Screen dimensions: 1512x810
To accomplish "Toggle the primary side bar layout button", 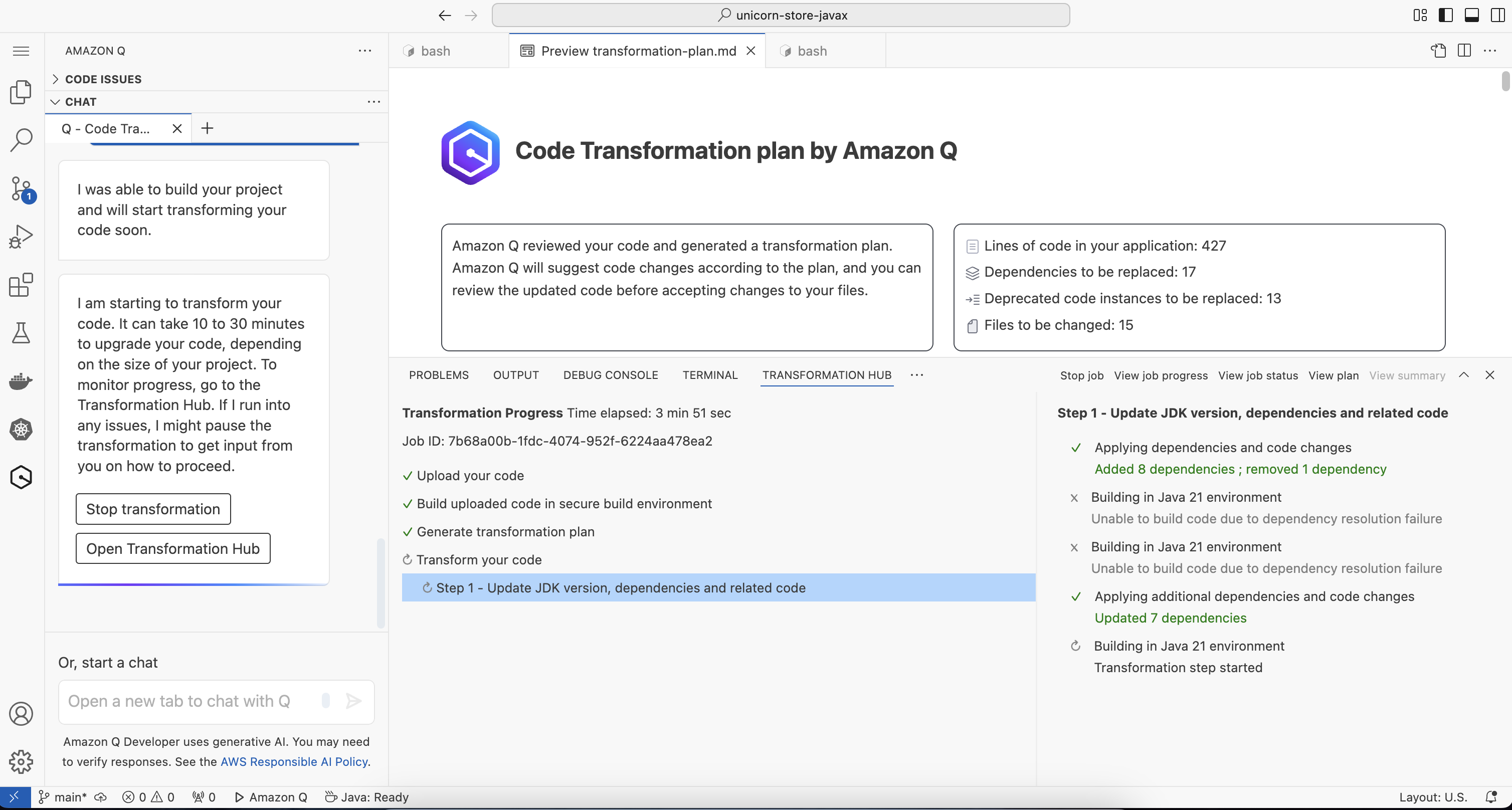I will point(1446,15).
